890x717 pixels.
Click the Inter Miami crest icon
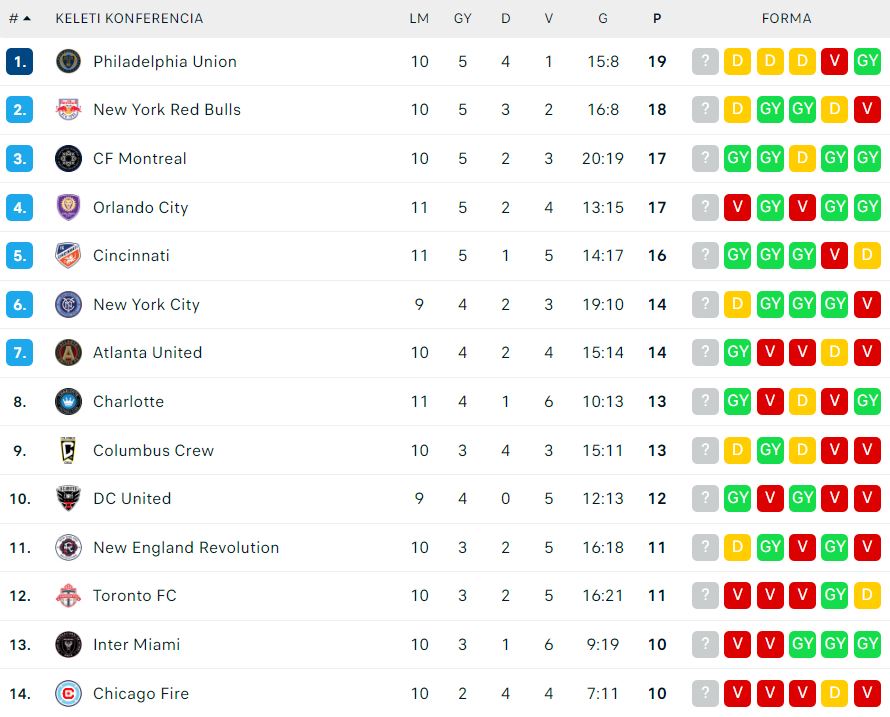tap(68, 644)
